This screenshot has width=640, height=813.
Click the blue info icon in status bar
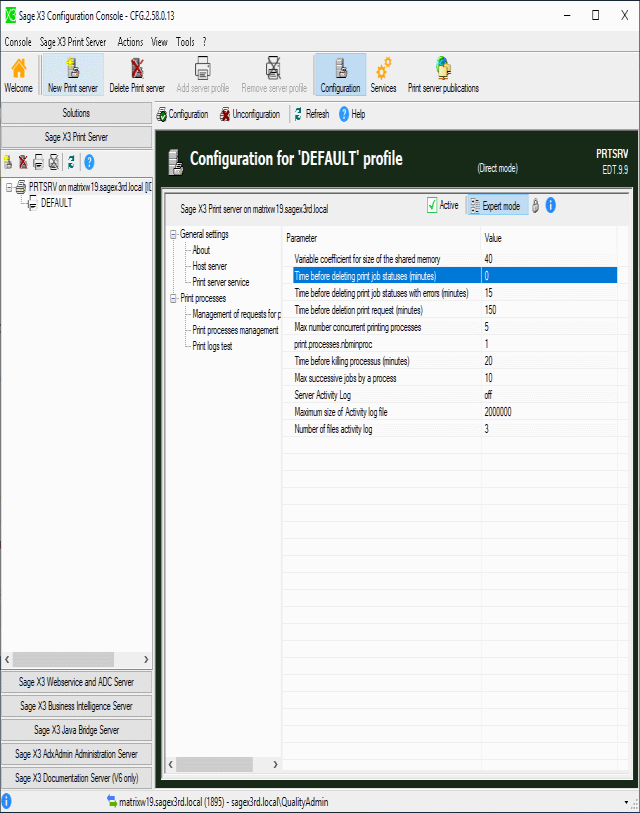[x=6, y=801]
